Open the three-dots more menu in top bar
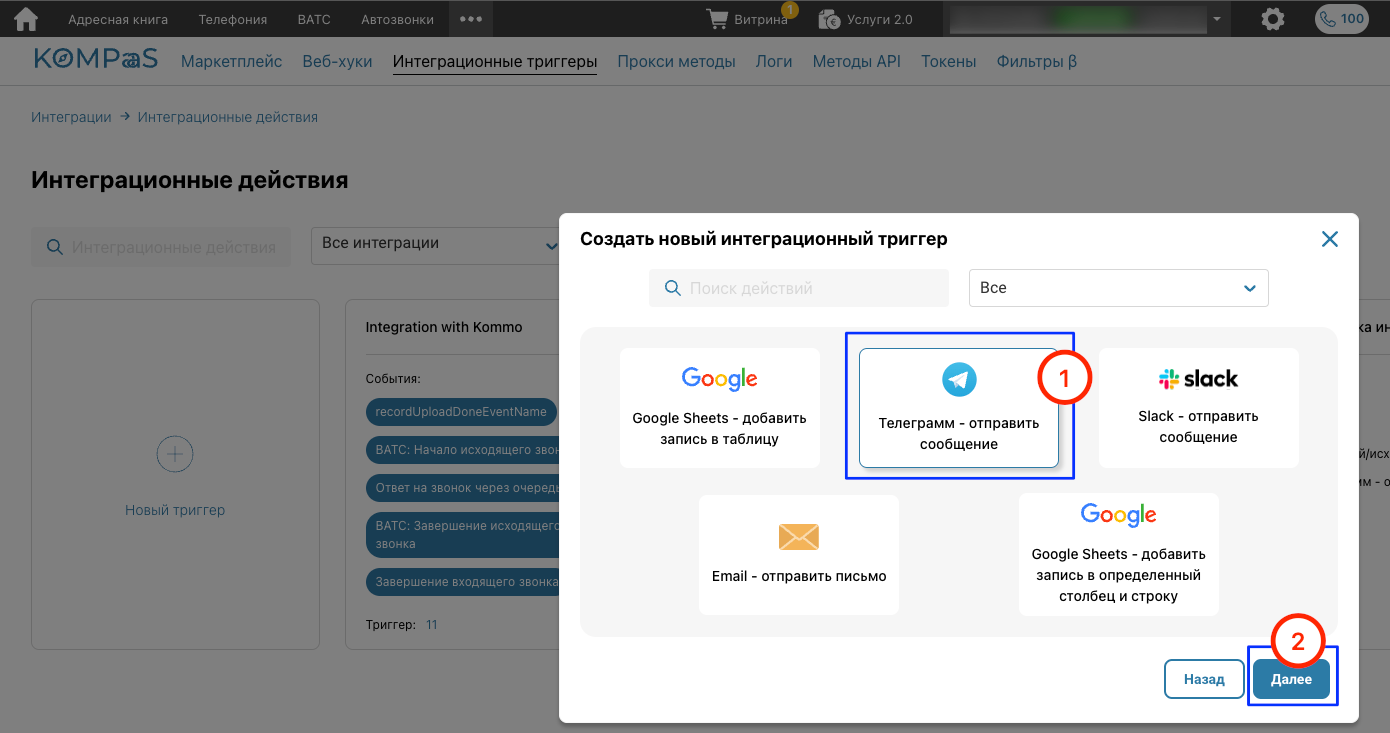1390x733 pixels. (x=471, y=19)
